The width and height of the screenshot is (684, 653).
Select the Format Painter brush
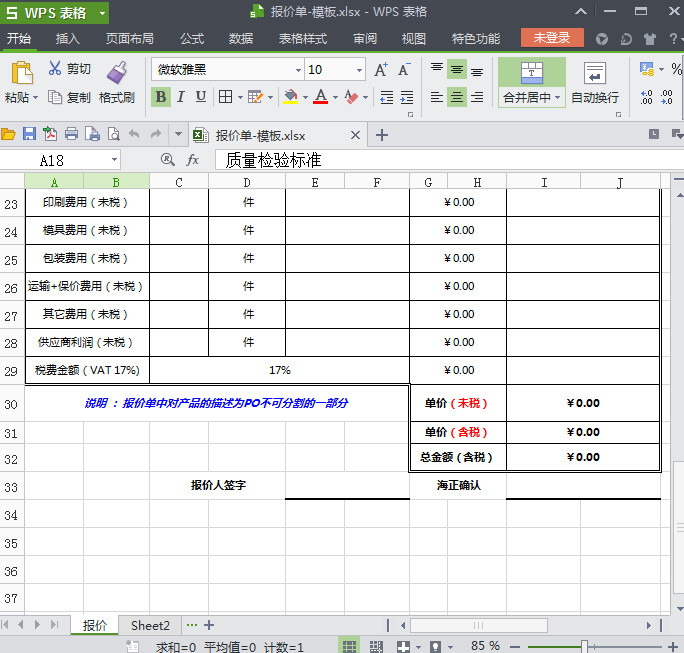(117, 72)
